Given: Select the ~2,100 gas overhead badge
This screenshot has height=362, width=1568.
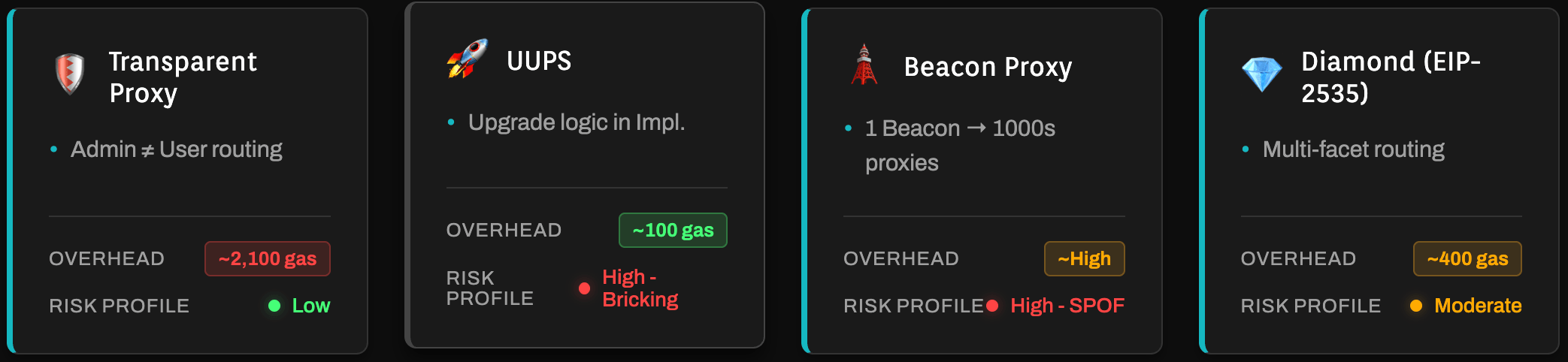Looking at the screenshot, I should click(267, 259).
